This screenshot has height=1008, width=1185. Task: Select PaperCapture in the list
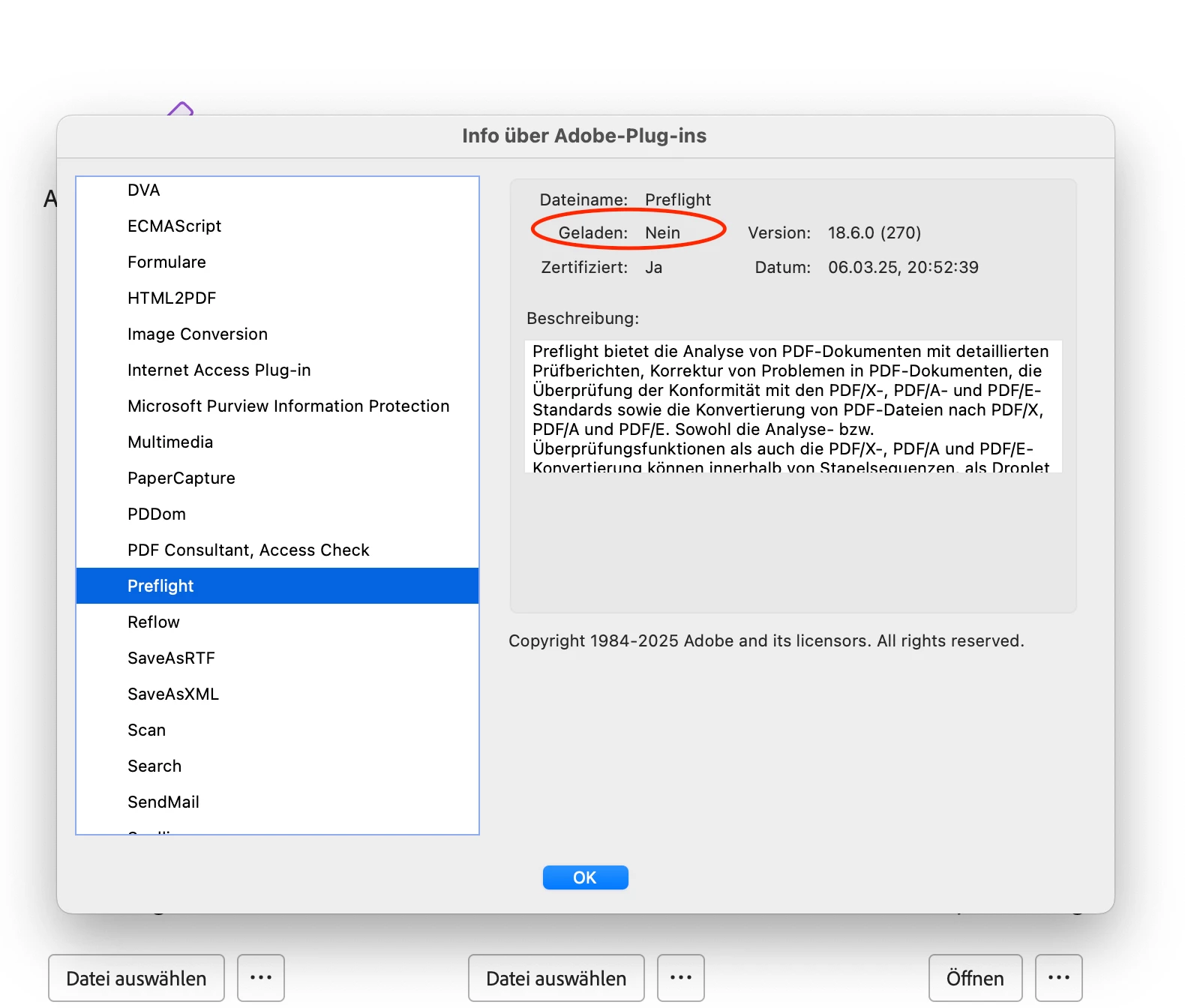(x=277, y=478)
